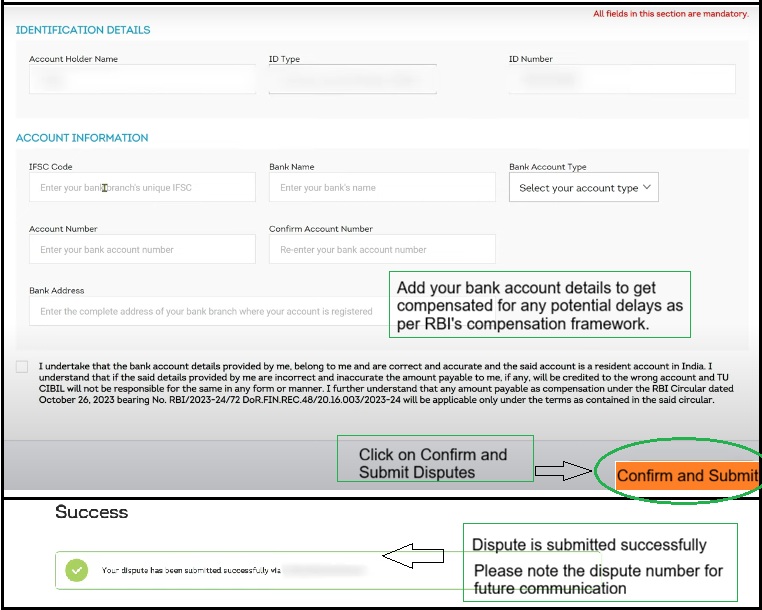
Task: Click the Account Information section heading
Action: 82,138
